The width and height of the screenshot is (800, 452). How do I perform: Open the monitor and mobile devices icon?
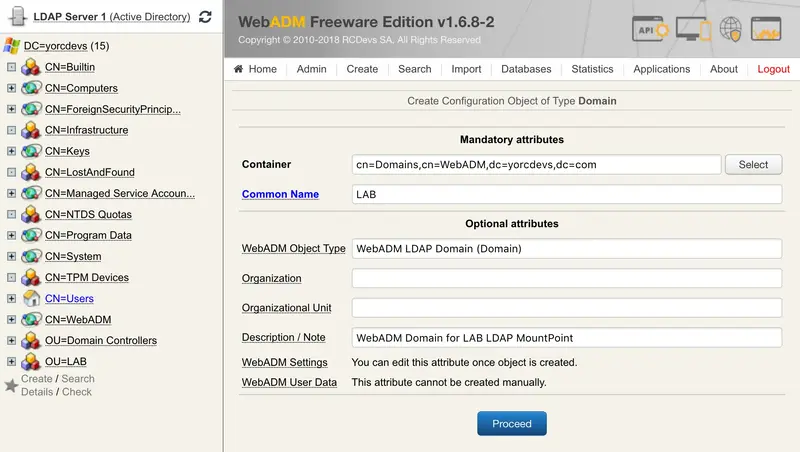(693, 29)
